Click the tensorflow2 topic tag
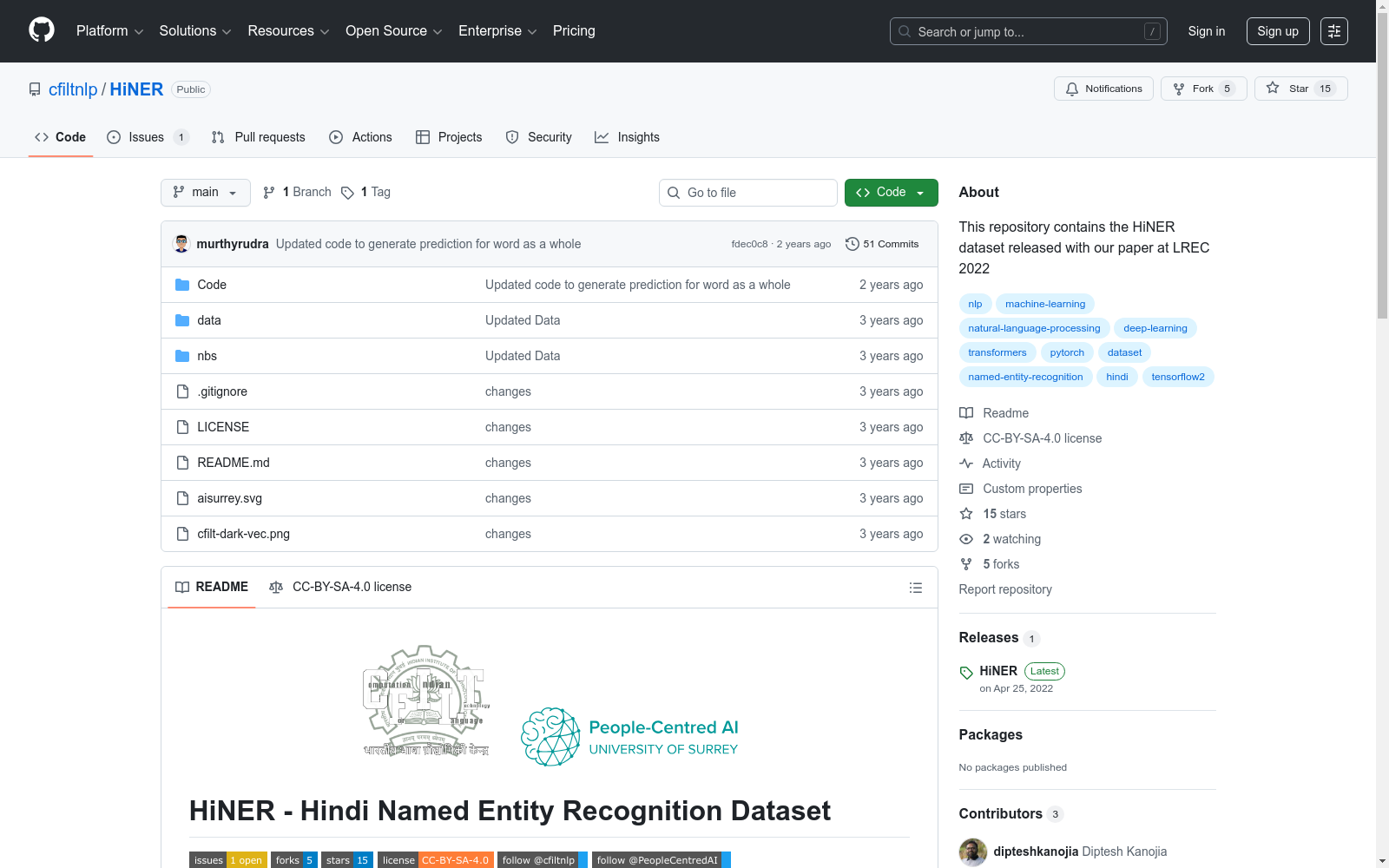Screen dimensions: 1389x868 pyautogui.click(x=1178, y=377)
